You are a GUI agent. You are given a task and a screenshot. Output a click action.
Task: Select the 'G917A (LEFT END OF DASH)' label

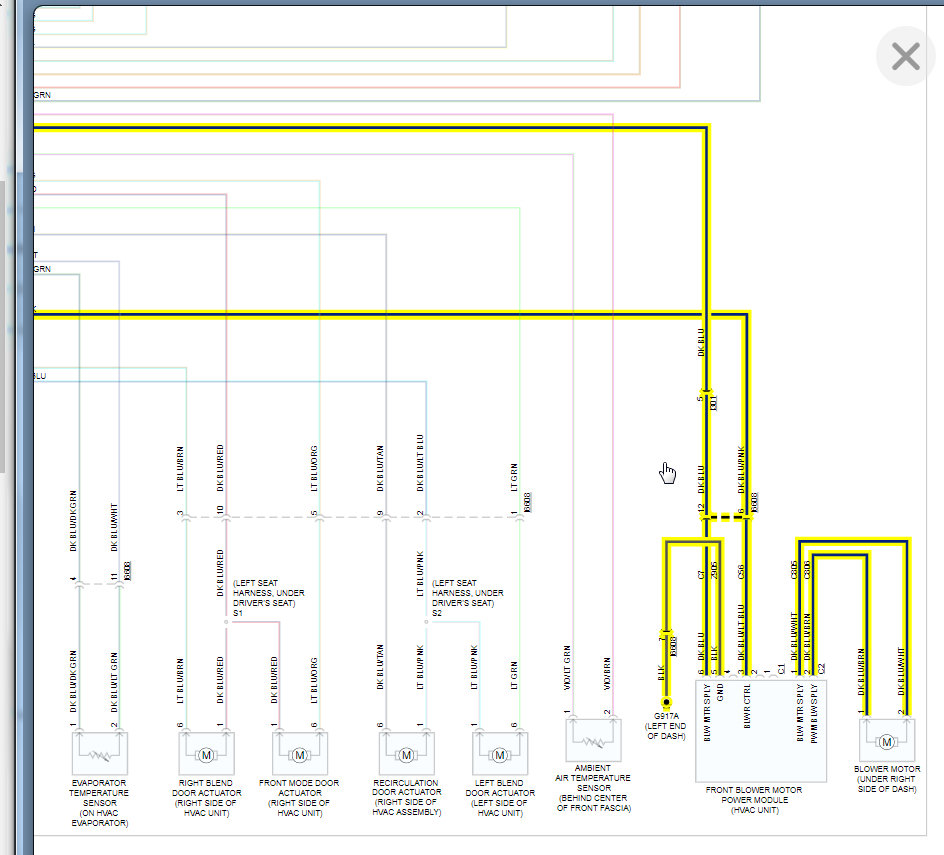[666, 726]
